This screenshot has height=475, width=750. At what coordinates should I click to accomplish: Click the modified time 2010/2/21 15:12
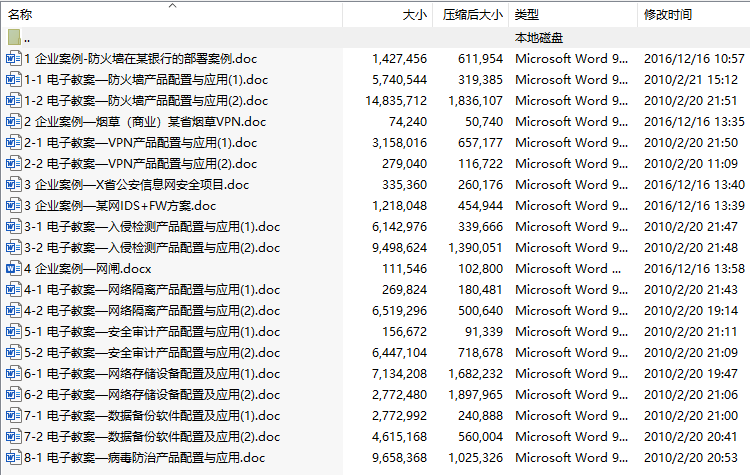[691, 80]
